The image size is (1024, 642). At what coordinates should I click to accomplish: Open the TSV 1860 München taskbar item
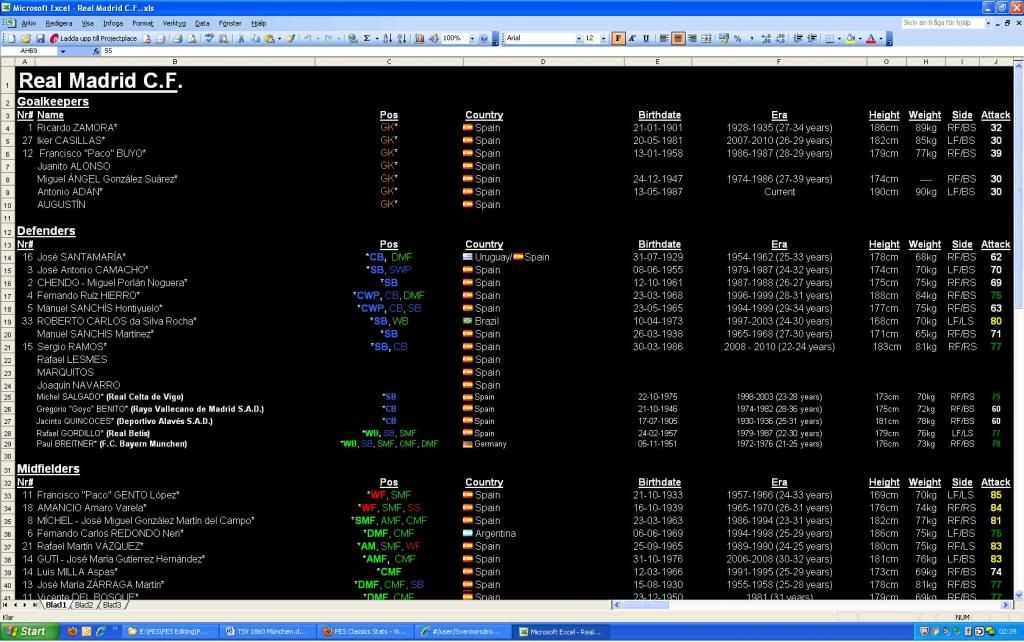(x=267, y=632)
